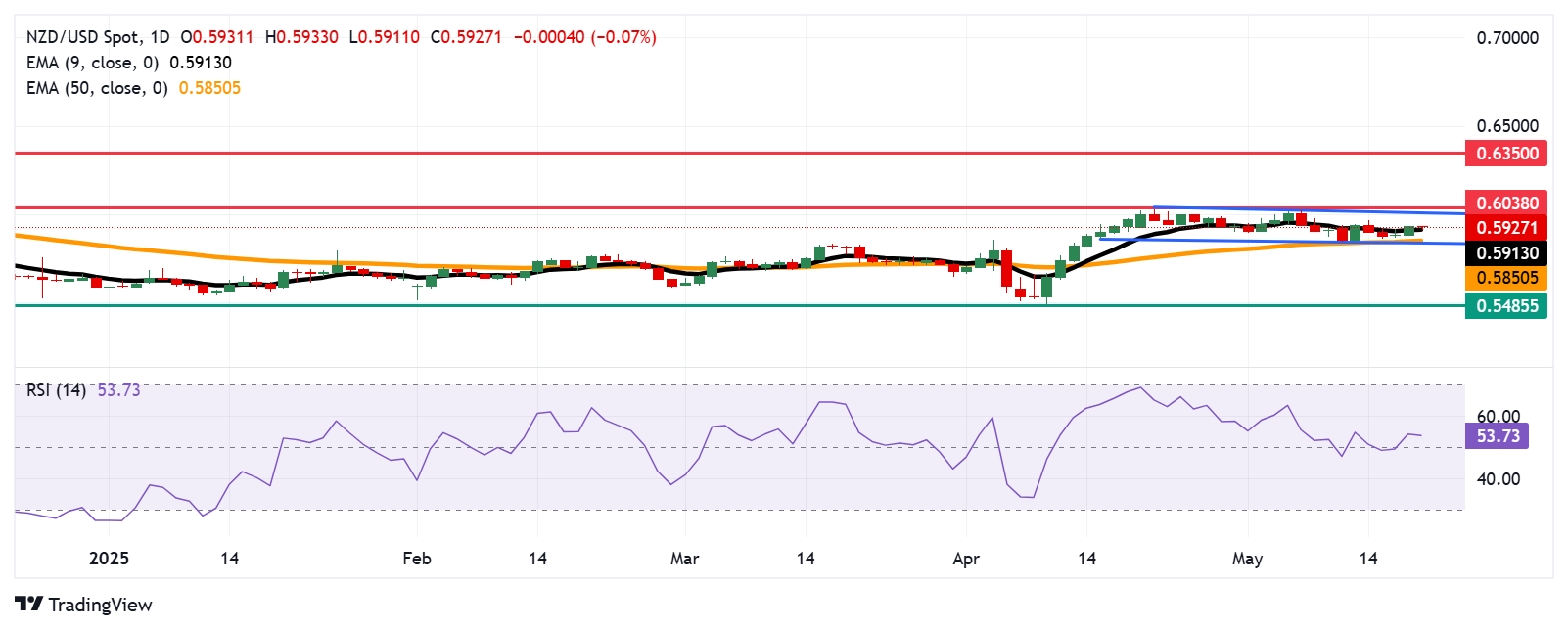The image size is (1568, 630).
Task: Click the TradingView logo icon
Action: pyautogui.click(x=28, y=605)
